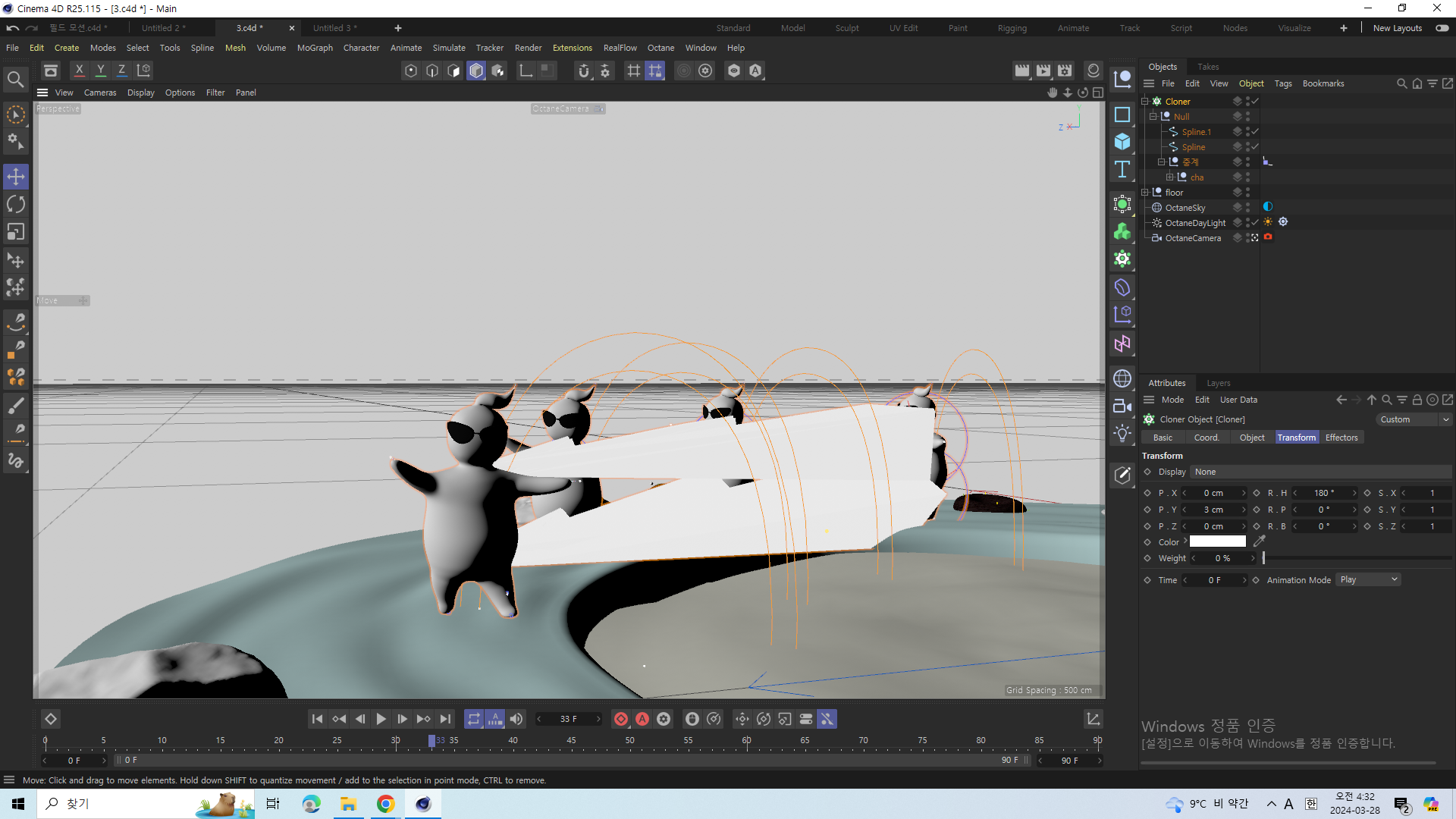Open the Untitled 2 document tab

(164, 28)
